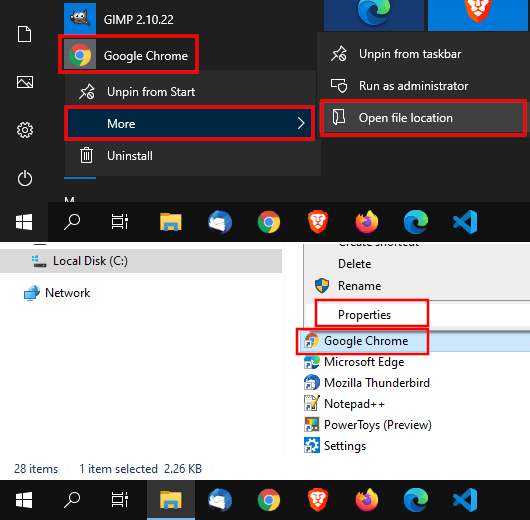Viewport: 530px width, 520px height.
Task: Choose Run as administrator
Action: point(424,86)
